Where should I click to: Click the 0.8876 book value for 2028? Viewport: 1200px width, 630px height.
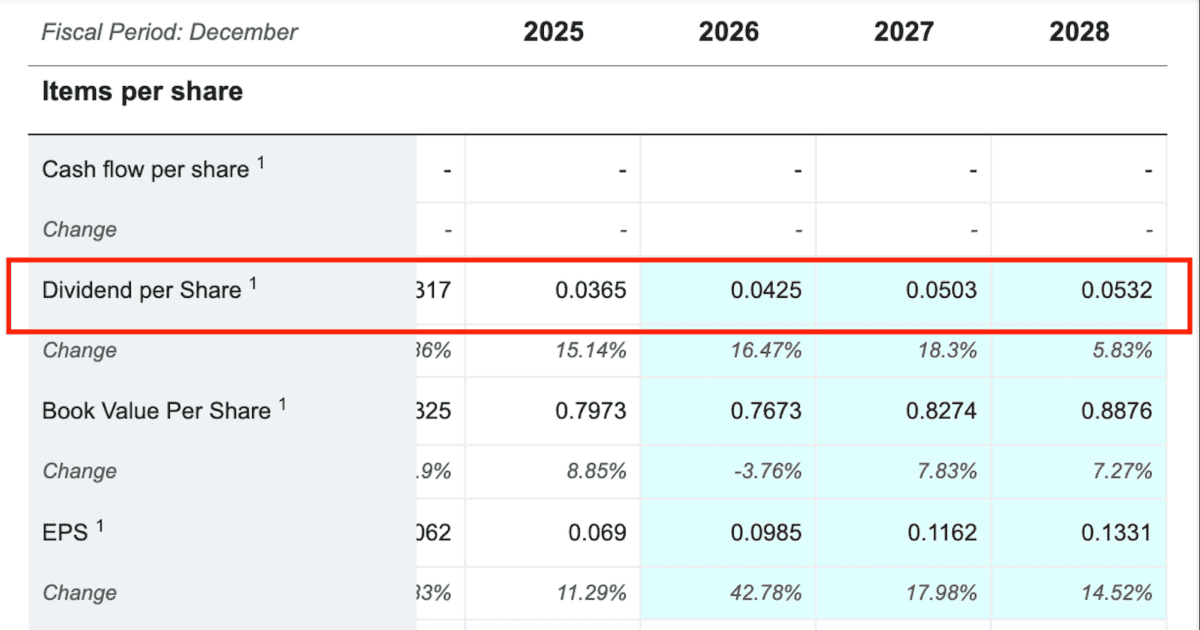point(1117,412)
